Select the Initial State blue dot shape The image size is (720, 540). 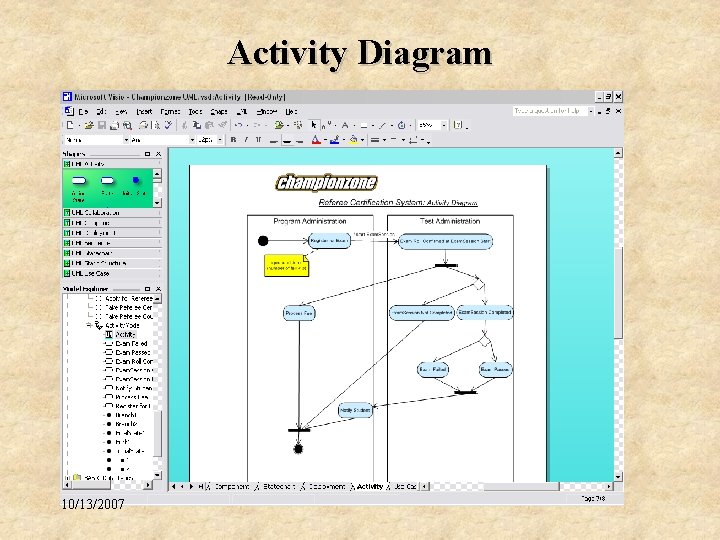point(135,185)
